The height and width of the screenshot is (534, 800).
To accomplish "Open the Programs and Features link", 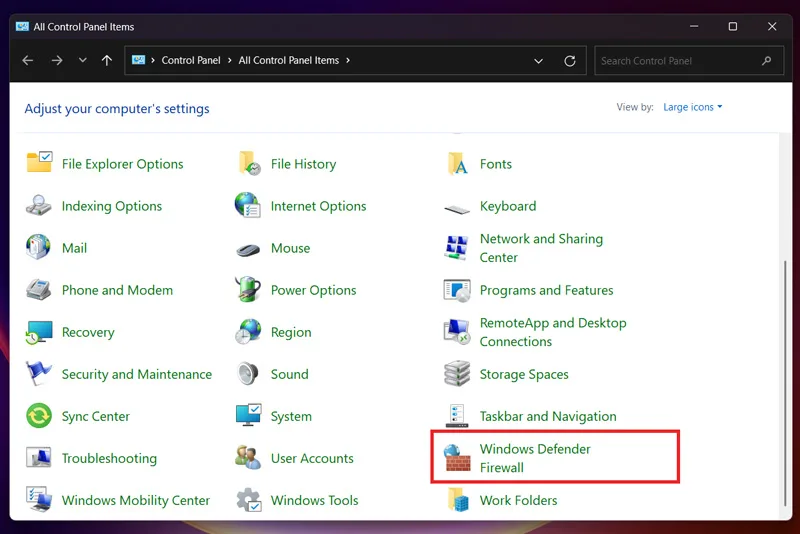I will pos(546,290).
